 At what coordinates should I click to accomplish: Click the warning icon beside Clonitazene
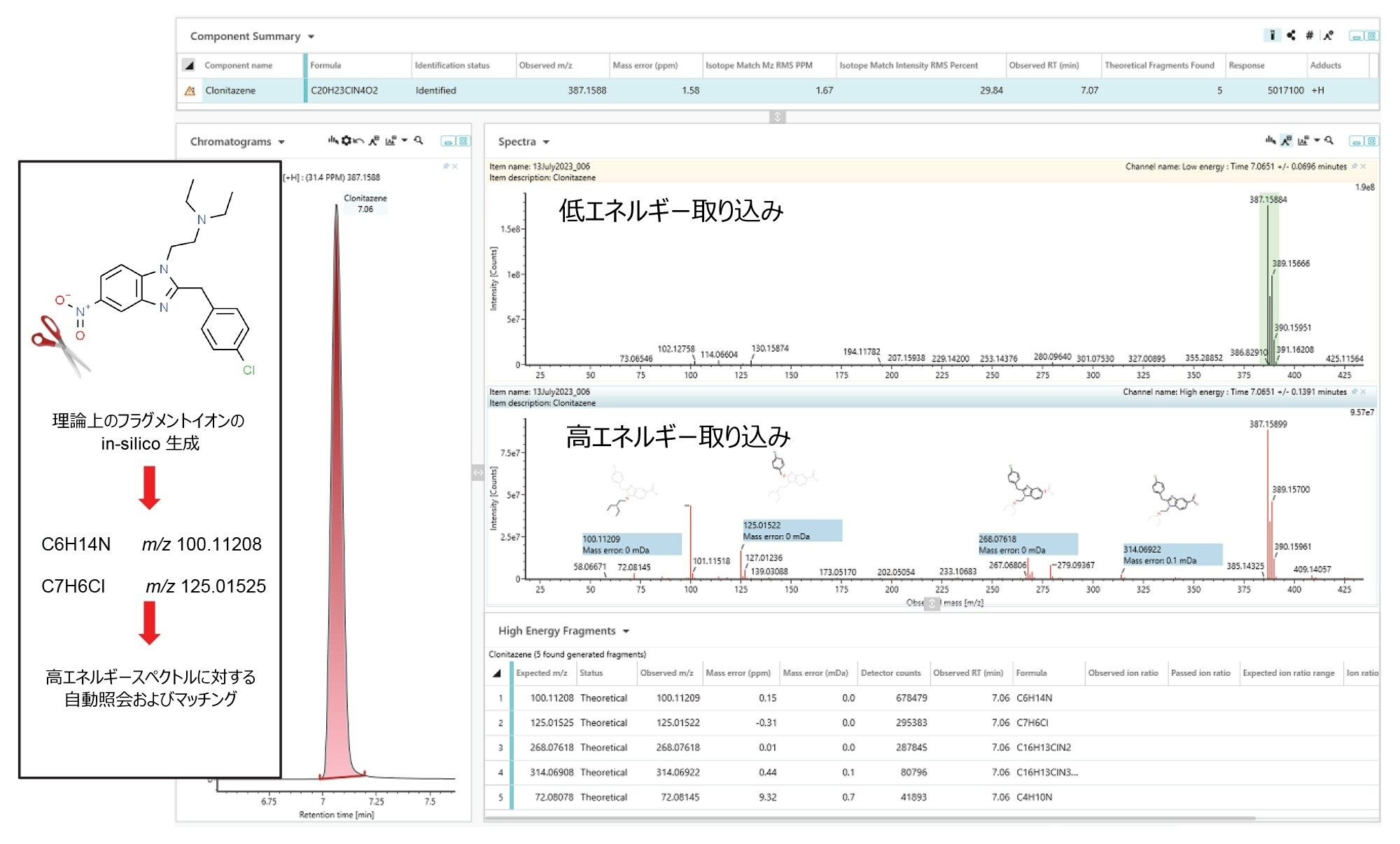coord(189,90)
